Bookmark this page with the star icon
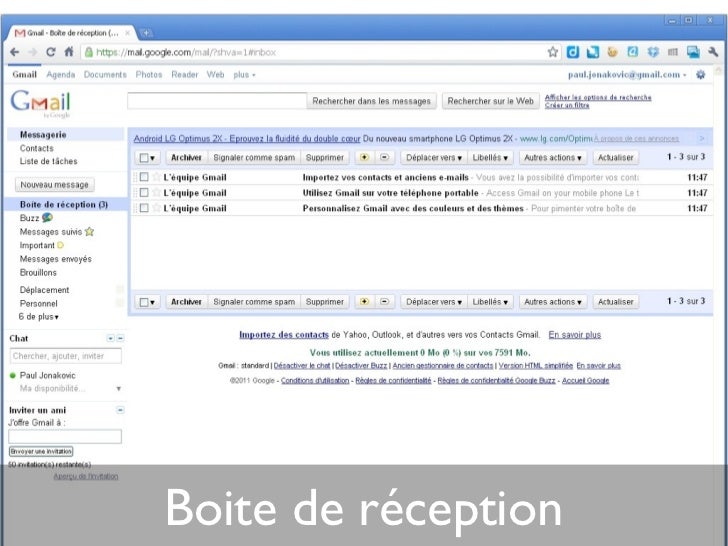Viewport: 728px width, 546px height. (x=552, y=52)
